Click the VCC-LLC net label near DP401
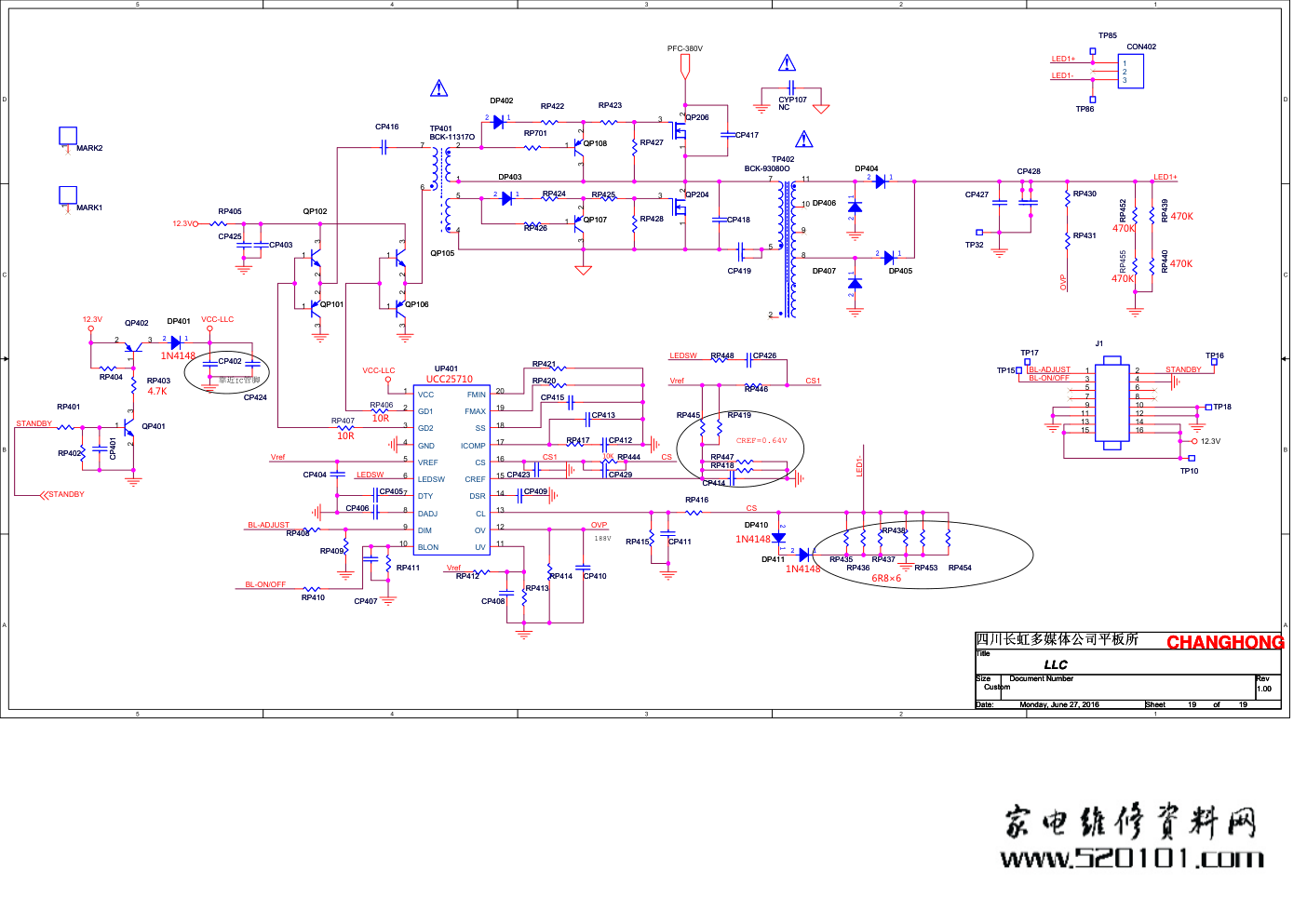 click(x=217, y=319)
